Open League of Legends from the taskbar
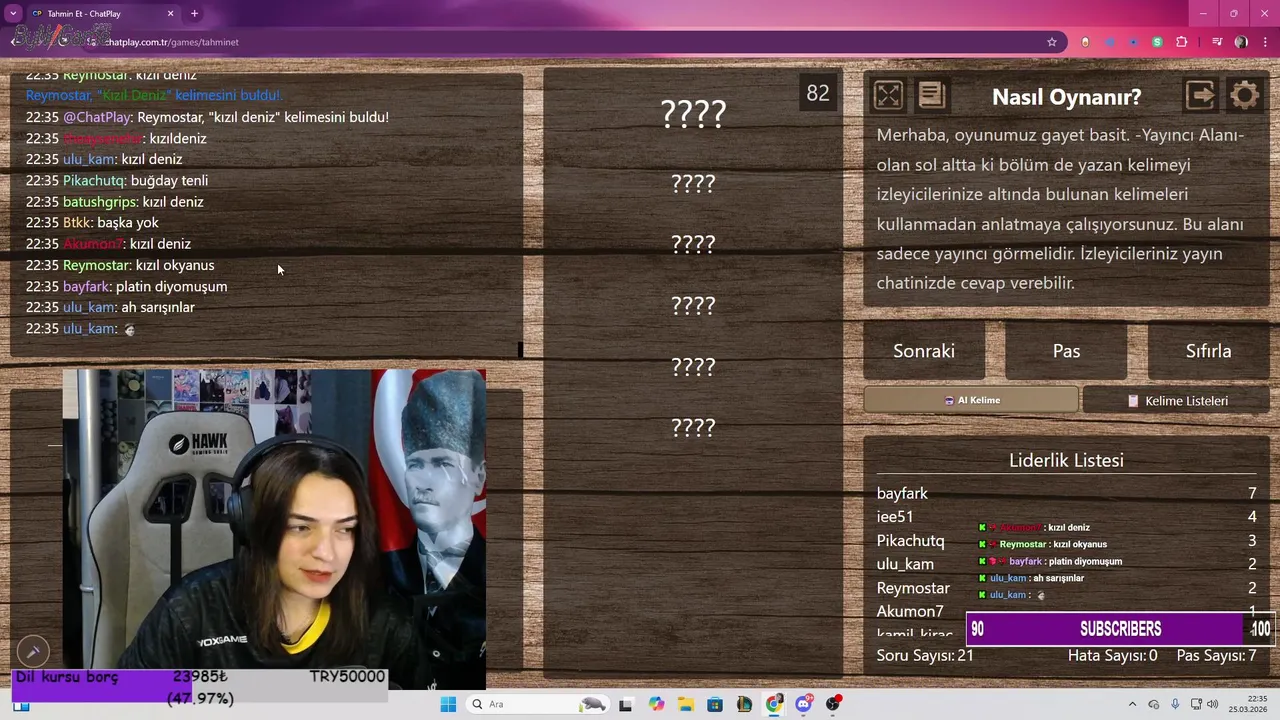Screen dimensions: 1280x720 coord(745,704)
